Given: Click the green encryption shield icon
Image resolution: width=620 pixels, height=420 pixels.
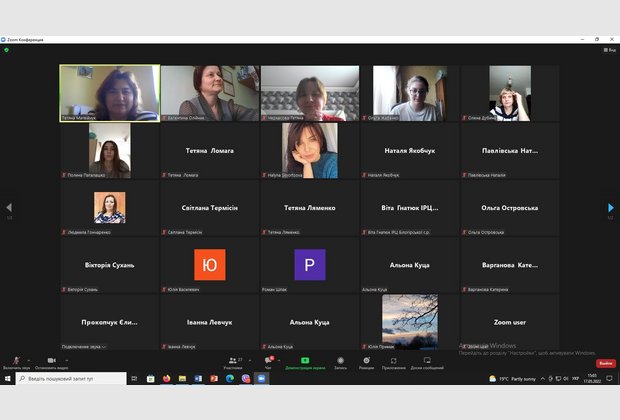Looking at the screenshot, I should (x=6, y=49).
